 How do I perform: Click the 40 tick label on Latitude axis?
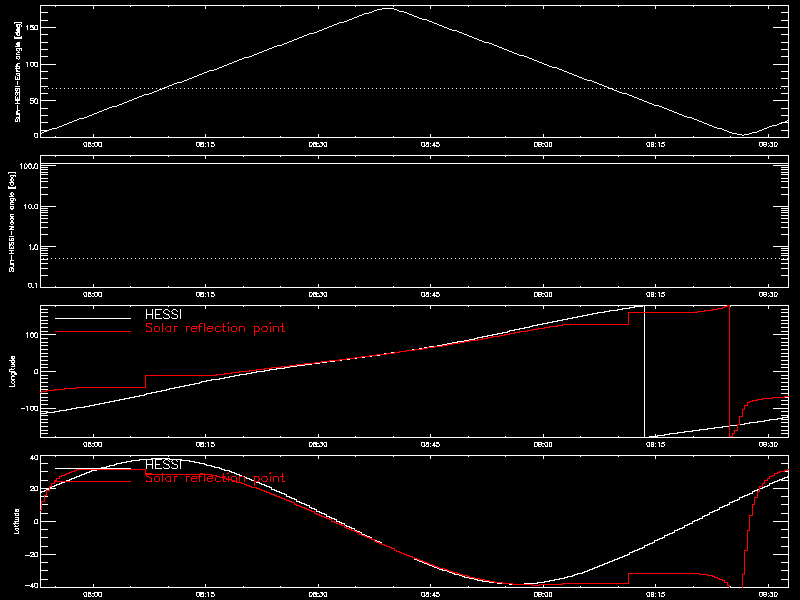coord(34,458)
